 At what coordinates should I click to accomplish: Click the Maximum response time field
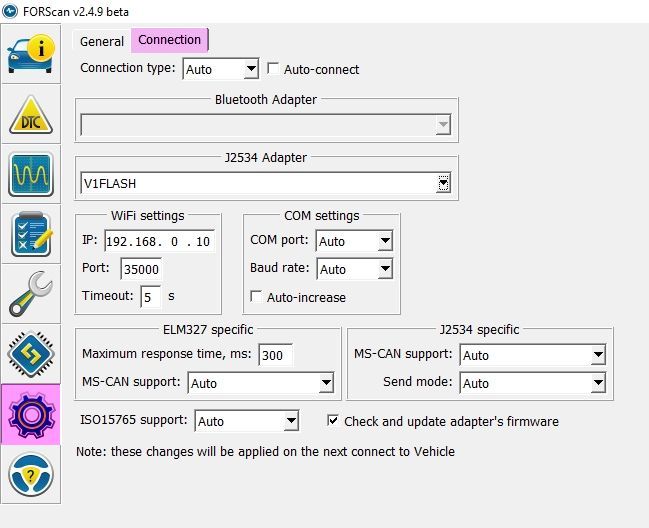[275, 355]
